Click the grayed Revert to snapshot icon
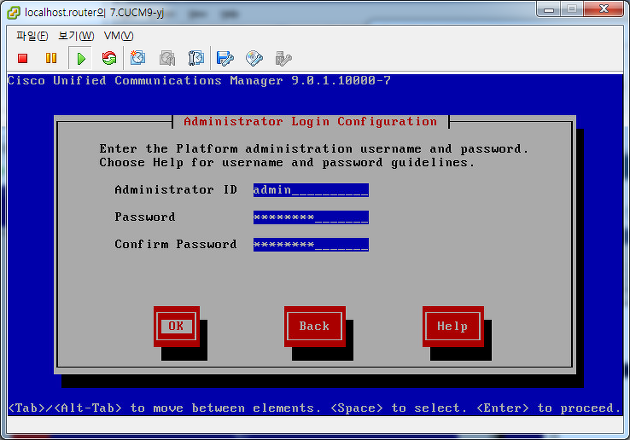Viewport: 630px width, 440px height. [167, 58]
